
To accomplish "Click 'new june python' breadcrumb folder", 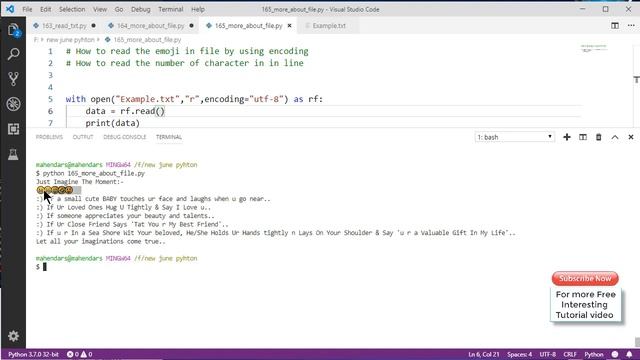I will 70,40.
